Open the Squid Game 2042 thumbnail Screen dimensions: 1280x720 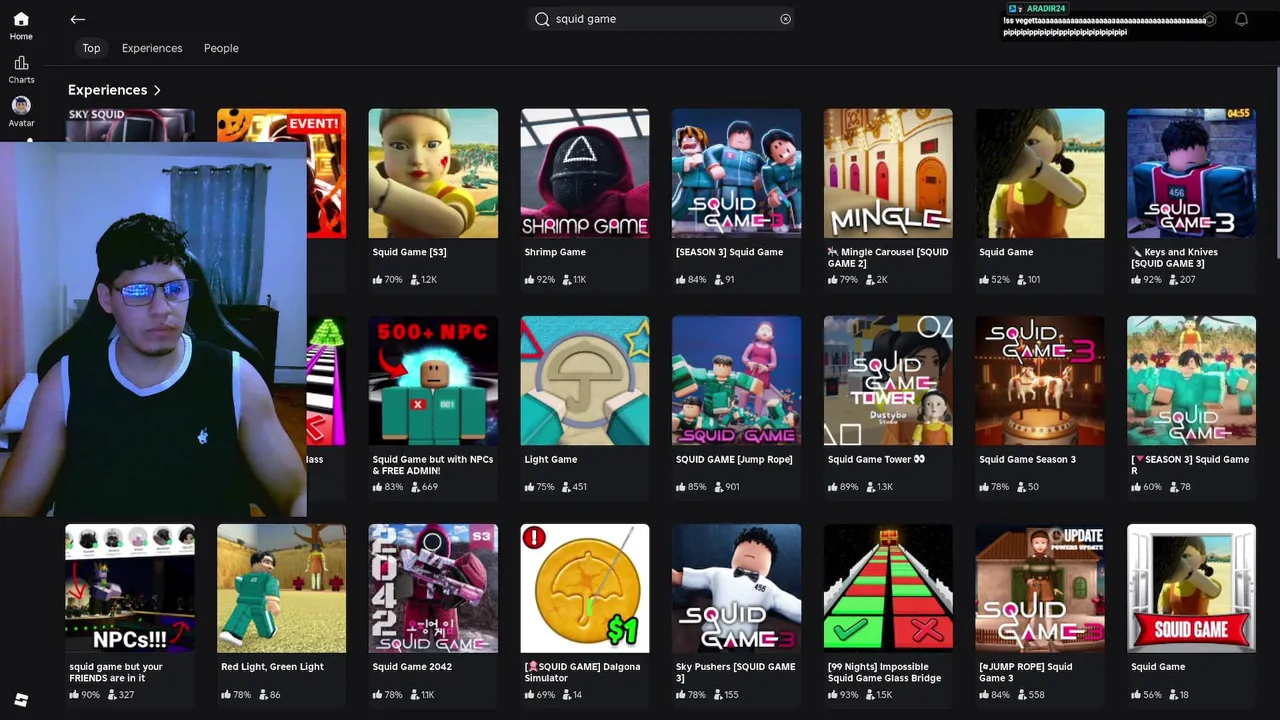(x=433, y=588)
